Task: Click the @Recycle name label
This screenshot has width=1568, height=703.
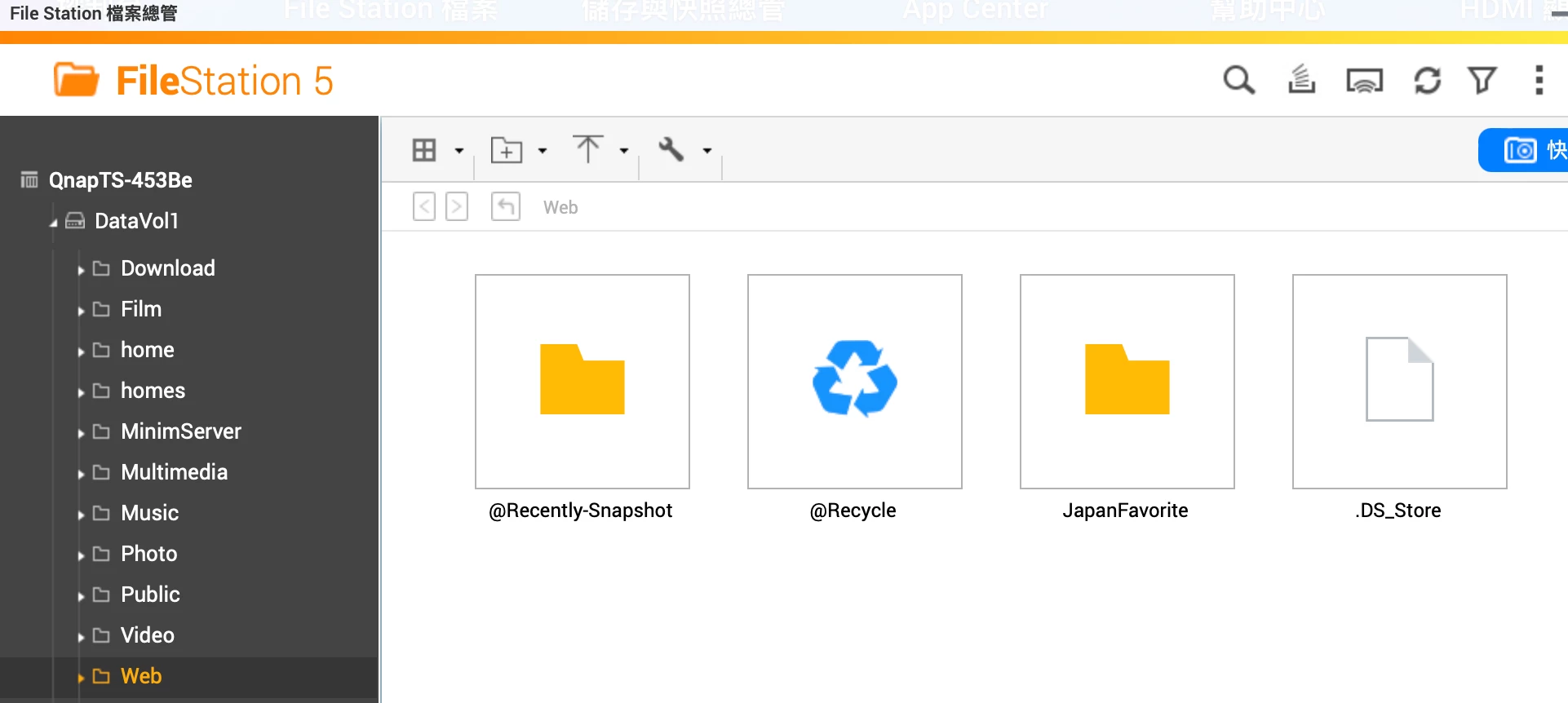Action: 853,511
